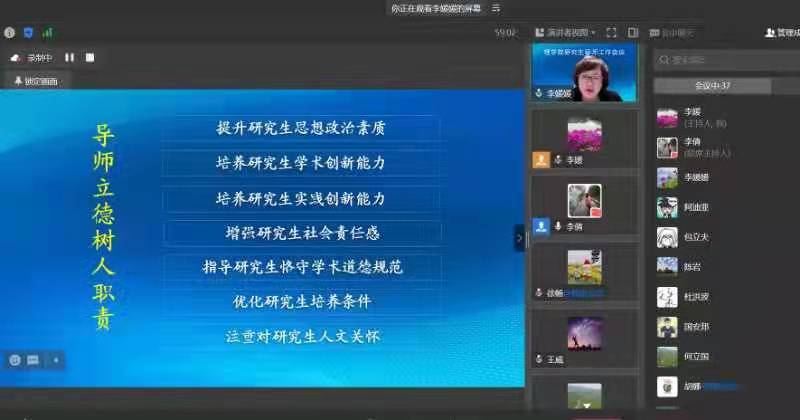Enter fullscreen mode
800x420 pixels.
(x=612, y=33)
